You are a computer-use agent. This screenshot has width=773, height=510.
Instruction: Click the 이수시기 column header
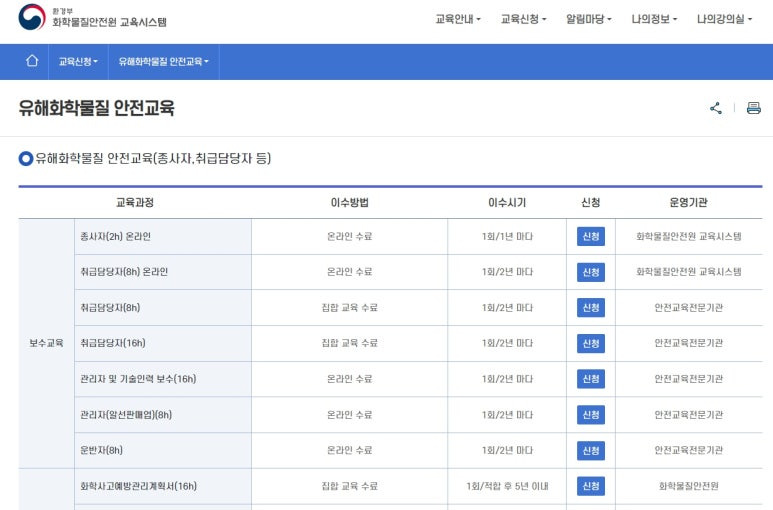coord(507,203)
